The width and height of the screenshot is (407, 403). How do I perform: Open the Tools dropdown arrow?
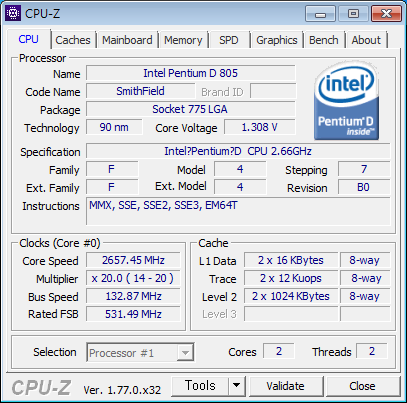click(x=237, y=386)
